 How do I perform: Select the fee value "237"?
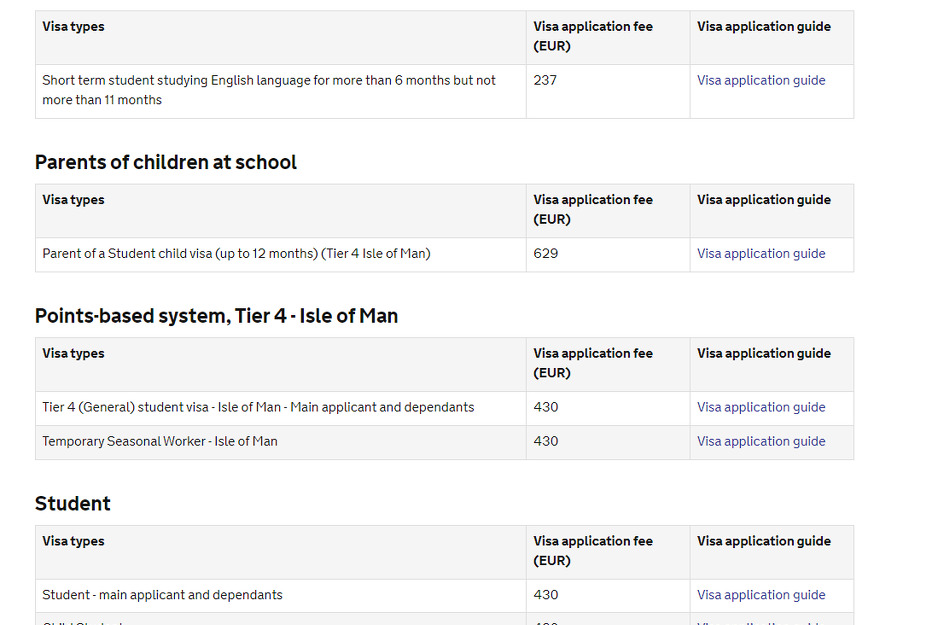point(545,80)
